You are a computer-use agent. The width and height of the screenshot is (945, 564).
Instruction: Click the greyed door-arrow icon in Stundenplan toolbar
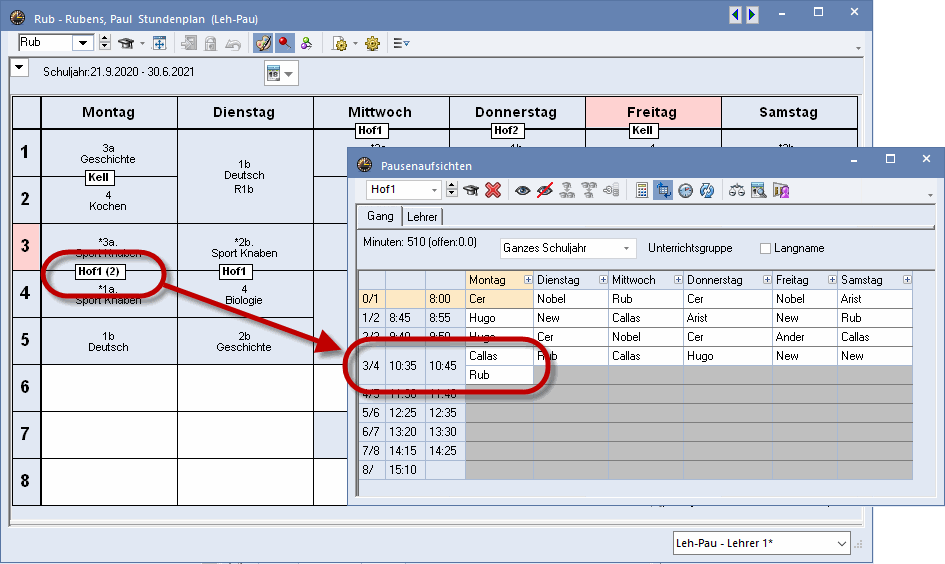pos(189,43)
